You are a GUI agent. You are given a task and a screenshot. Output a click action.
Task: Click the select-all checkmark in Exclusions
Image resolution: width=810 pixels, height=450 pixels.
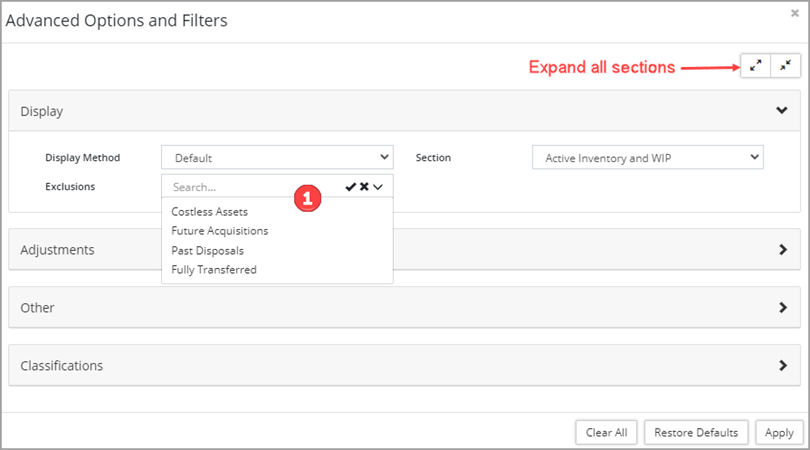click(x=351, y=187)
